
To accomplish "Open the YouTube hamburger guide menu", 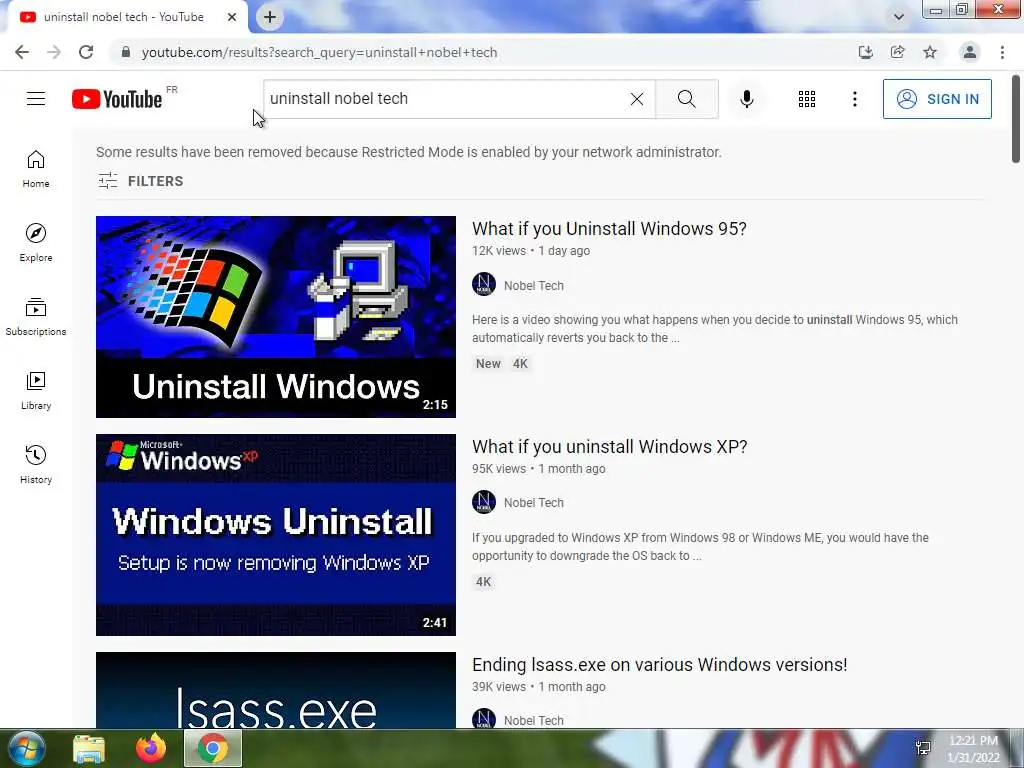I will 36,99.
